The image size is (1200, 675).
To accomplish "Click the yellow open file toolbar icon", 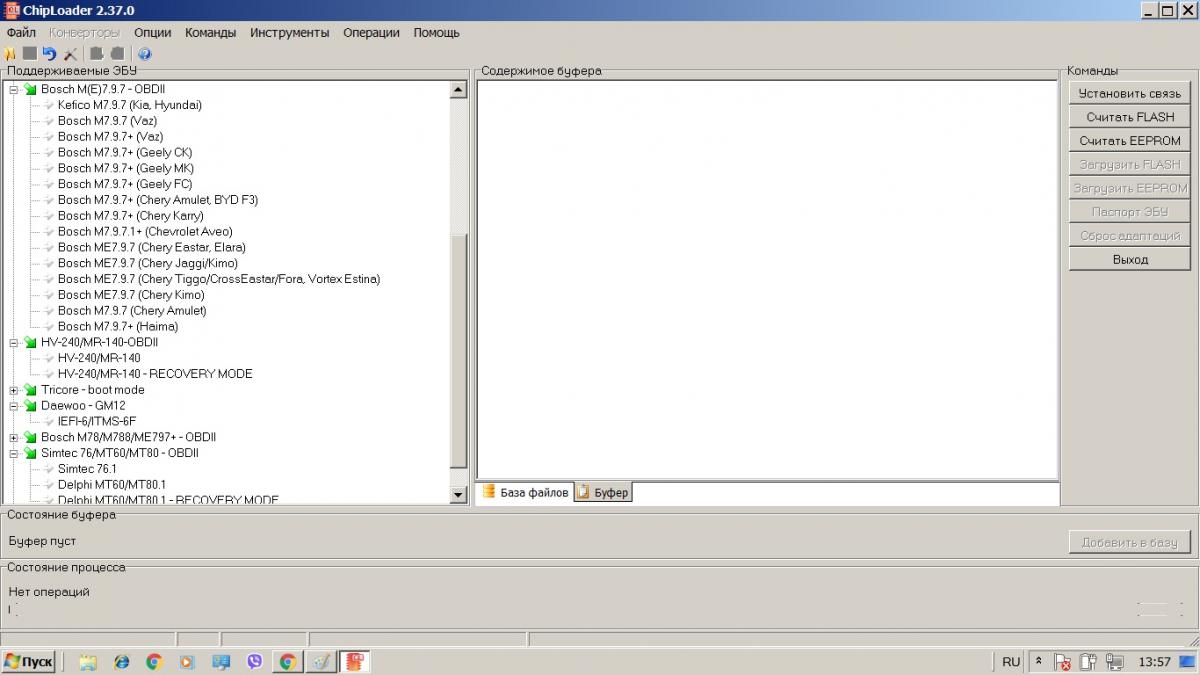I will [x=10, y=54].
